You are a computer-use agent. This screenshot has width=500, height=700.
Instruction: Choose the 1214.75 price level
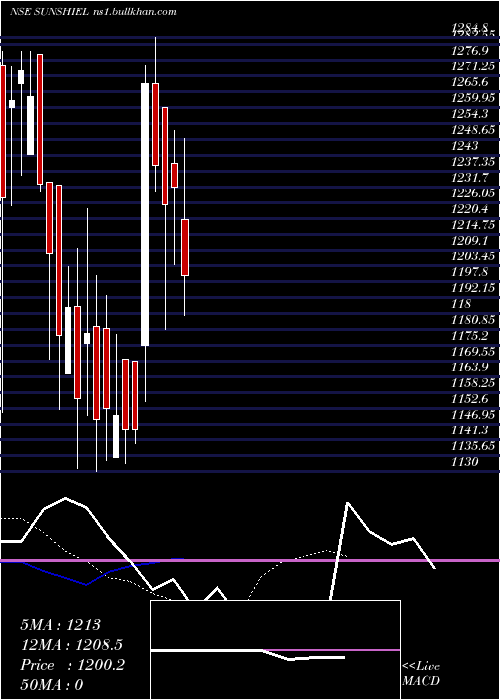click(x=473, y=224)
